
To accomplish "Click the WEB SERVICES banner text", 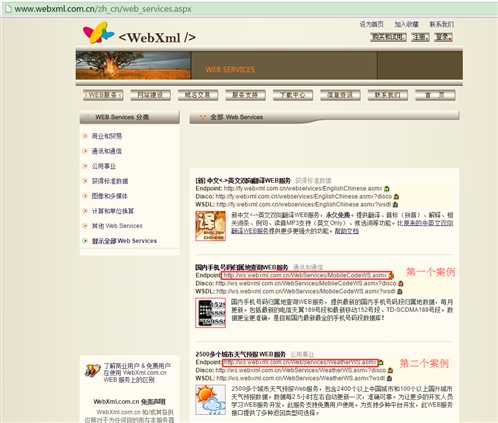I will (231, 70).
